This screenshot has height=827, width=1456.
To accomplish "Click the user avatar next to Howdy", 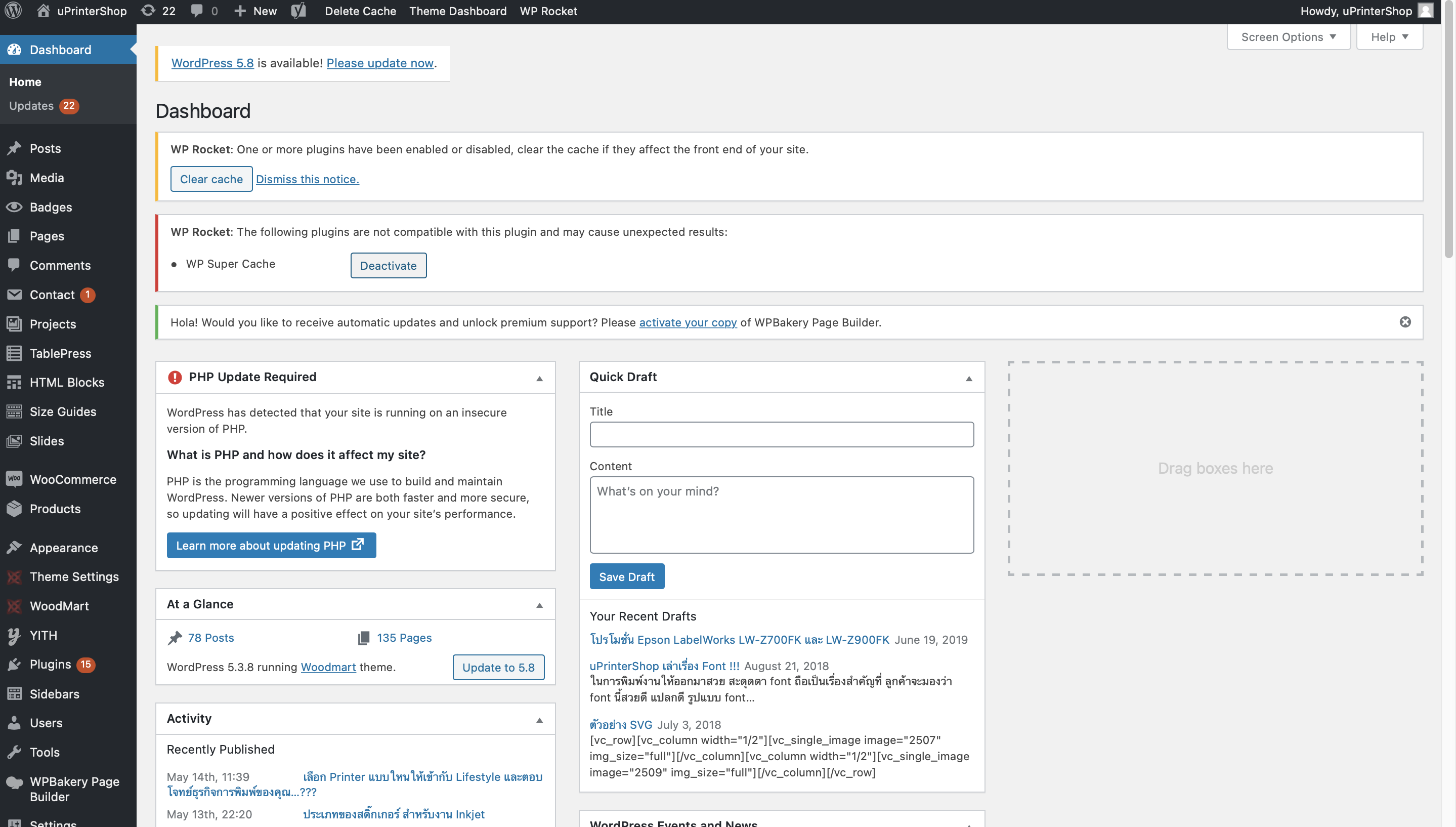I will tap(1425, 11).
